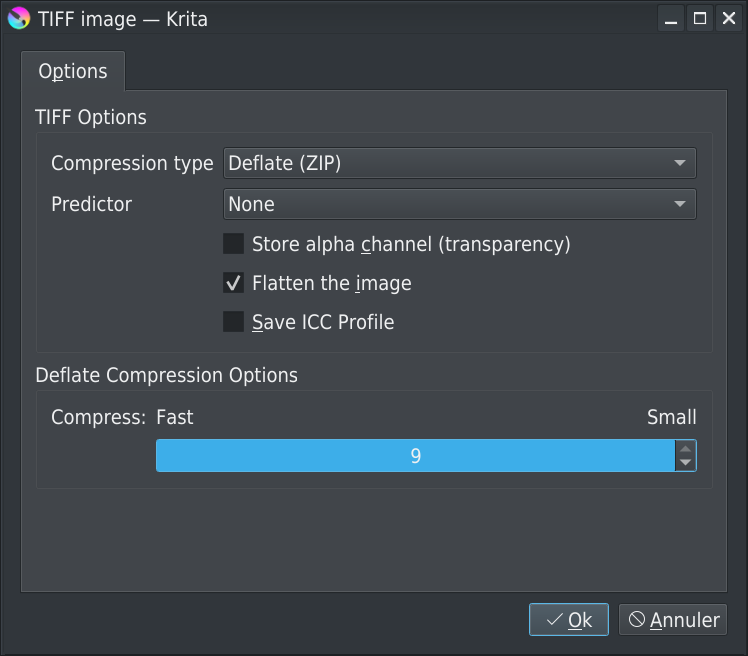The image size is (748, 656).
Task: Enable Save ICC Profile checkbox
Action: (x=233, y=322)
